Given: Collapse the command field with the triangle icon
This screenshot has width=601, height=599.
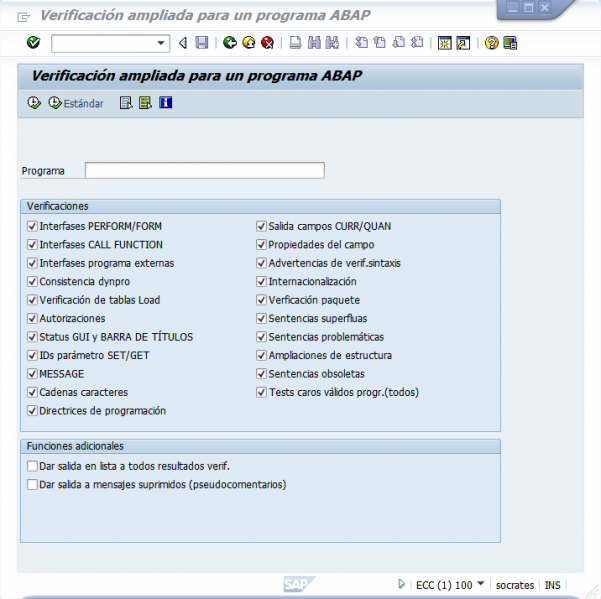Looking at the screenshot, I should [183, 43].
